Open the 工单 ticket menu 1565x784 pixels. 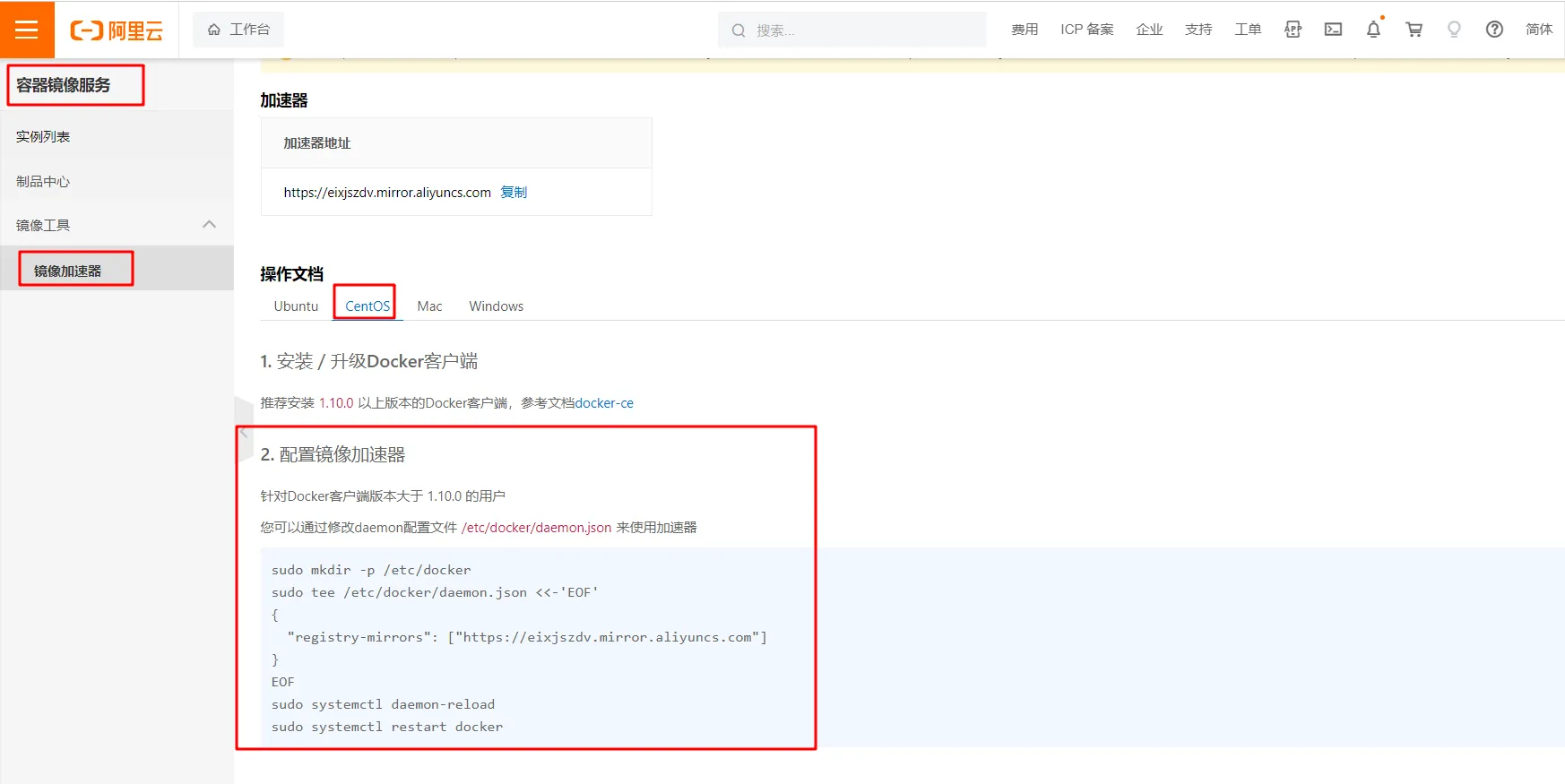click(x=1248, y=30)
